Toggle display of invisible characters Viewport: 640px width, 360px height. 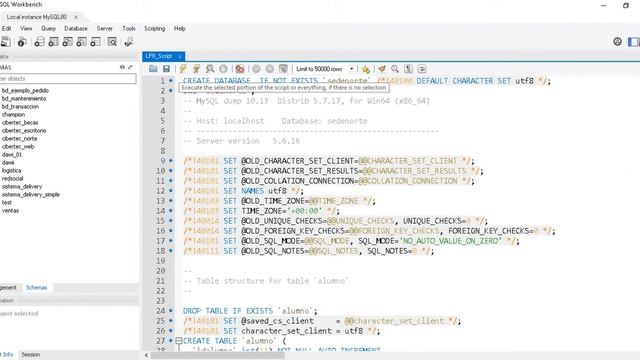click(409, 69)
